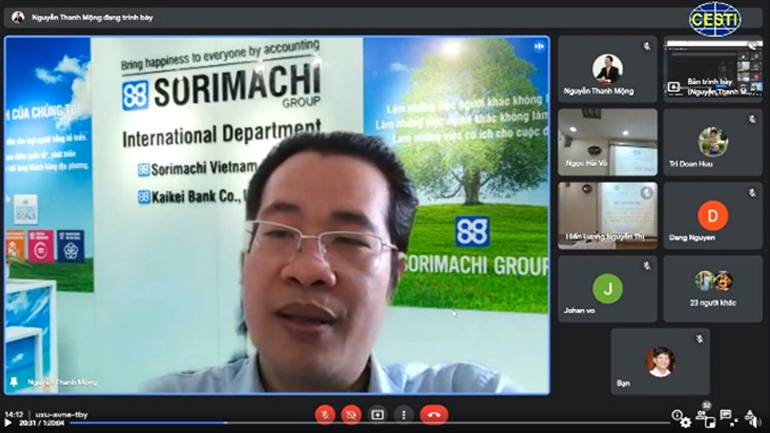770x433 pixels.
Task: Open the chat panel icon
Action: tap(725, 415)
